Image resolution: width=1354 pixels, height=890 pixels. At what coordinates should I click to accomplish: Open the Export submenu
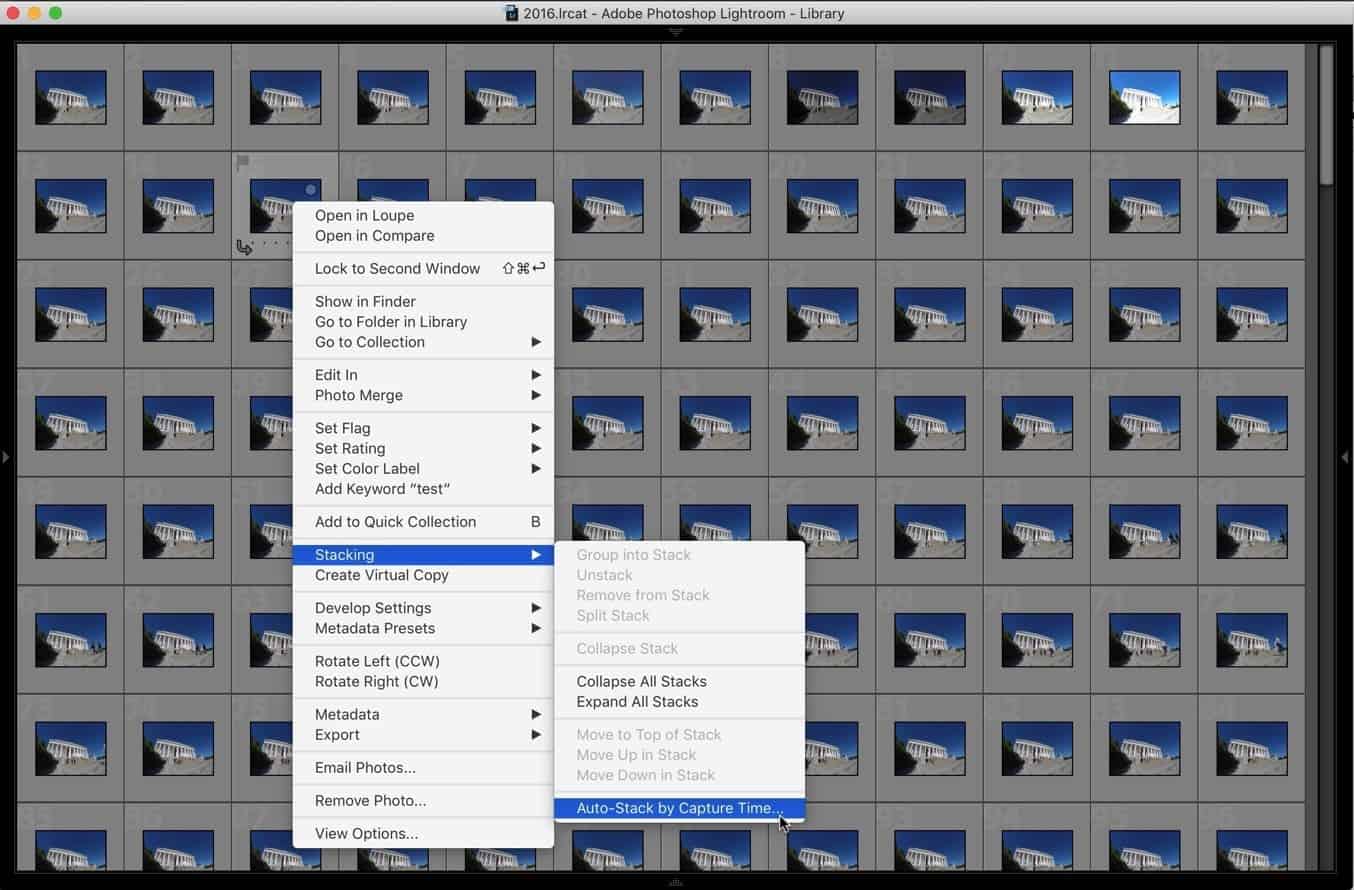pos(423,735)
